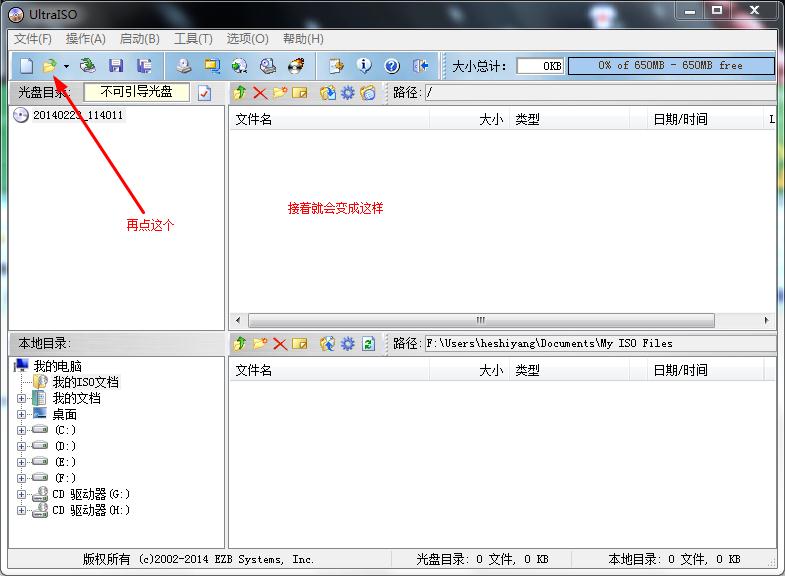Click the Mount to virtual drive icon
Screen dimensions: 785x576
point(268,66)
